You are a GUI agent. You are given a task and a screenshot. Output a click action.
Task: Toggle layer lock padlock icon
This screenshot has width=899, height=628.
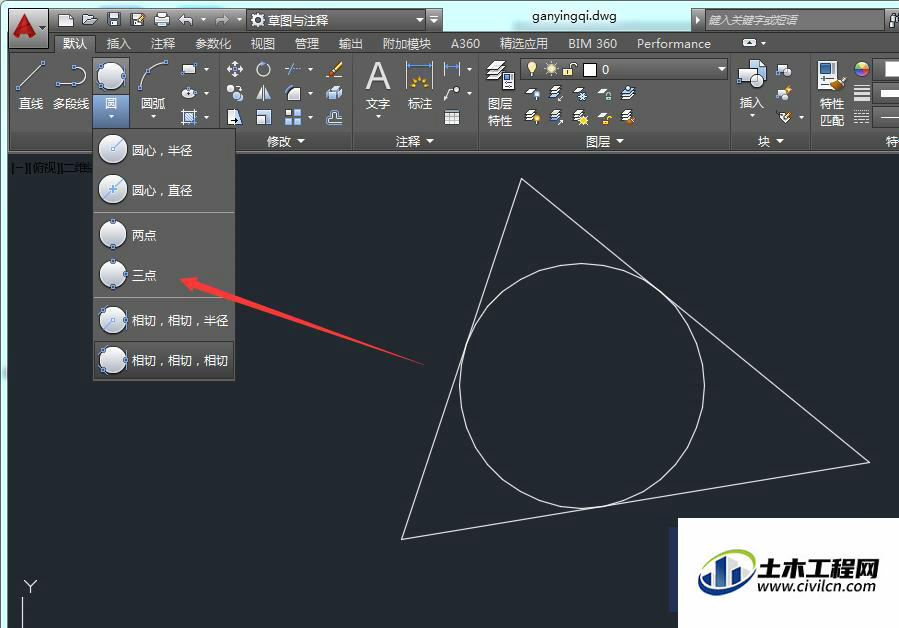569,69
